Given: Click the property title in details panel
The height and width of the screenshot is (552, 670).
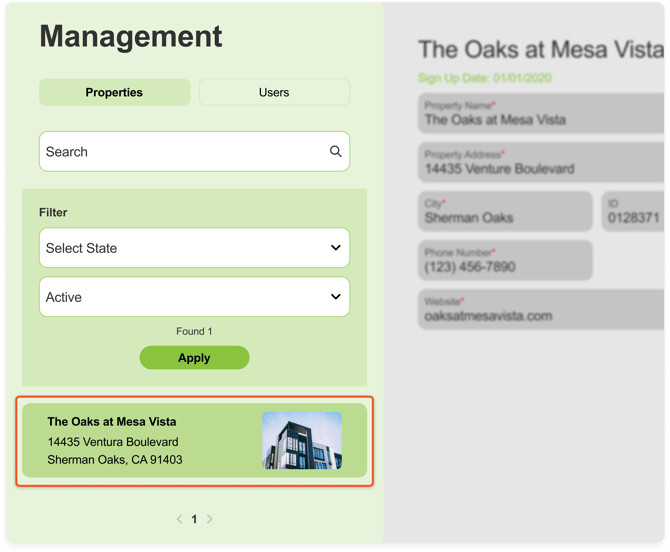Looking at the screenshot, I should click(540, 50).
